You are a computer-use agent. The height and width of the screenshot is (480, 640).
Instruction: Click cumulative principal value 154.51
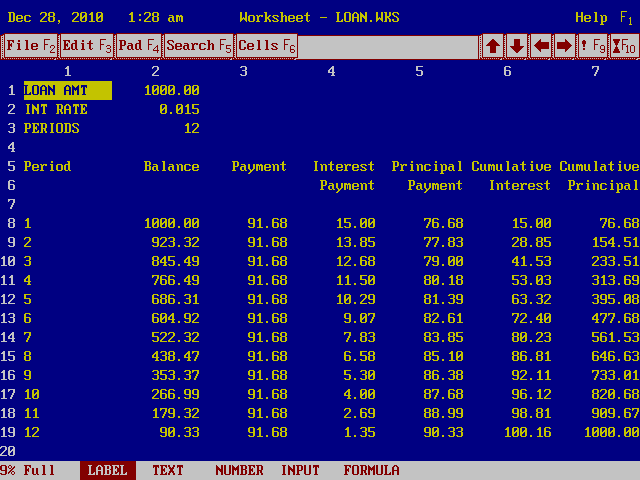616,242
